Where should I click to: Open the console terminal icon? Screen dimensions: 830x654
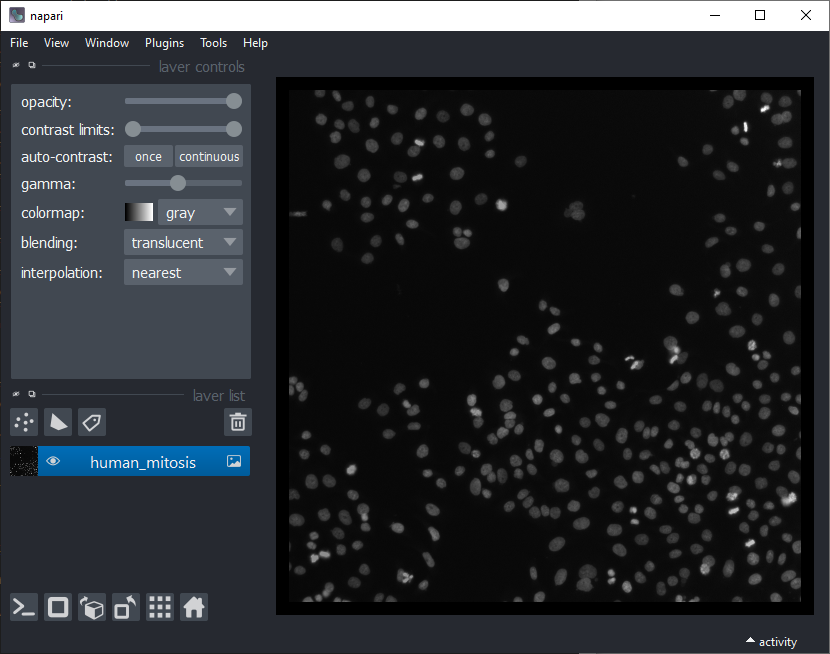[24, 607]
